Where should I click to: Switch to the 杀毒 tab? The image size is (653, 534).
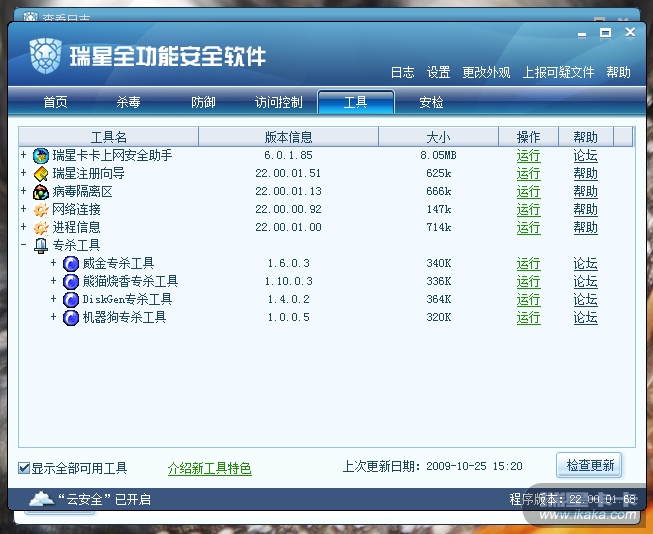[x=128, y=102]
